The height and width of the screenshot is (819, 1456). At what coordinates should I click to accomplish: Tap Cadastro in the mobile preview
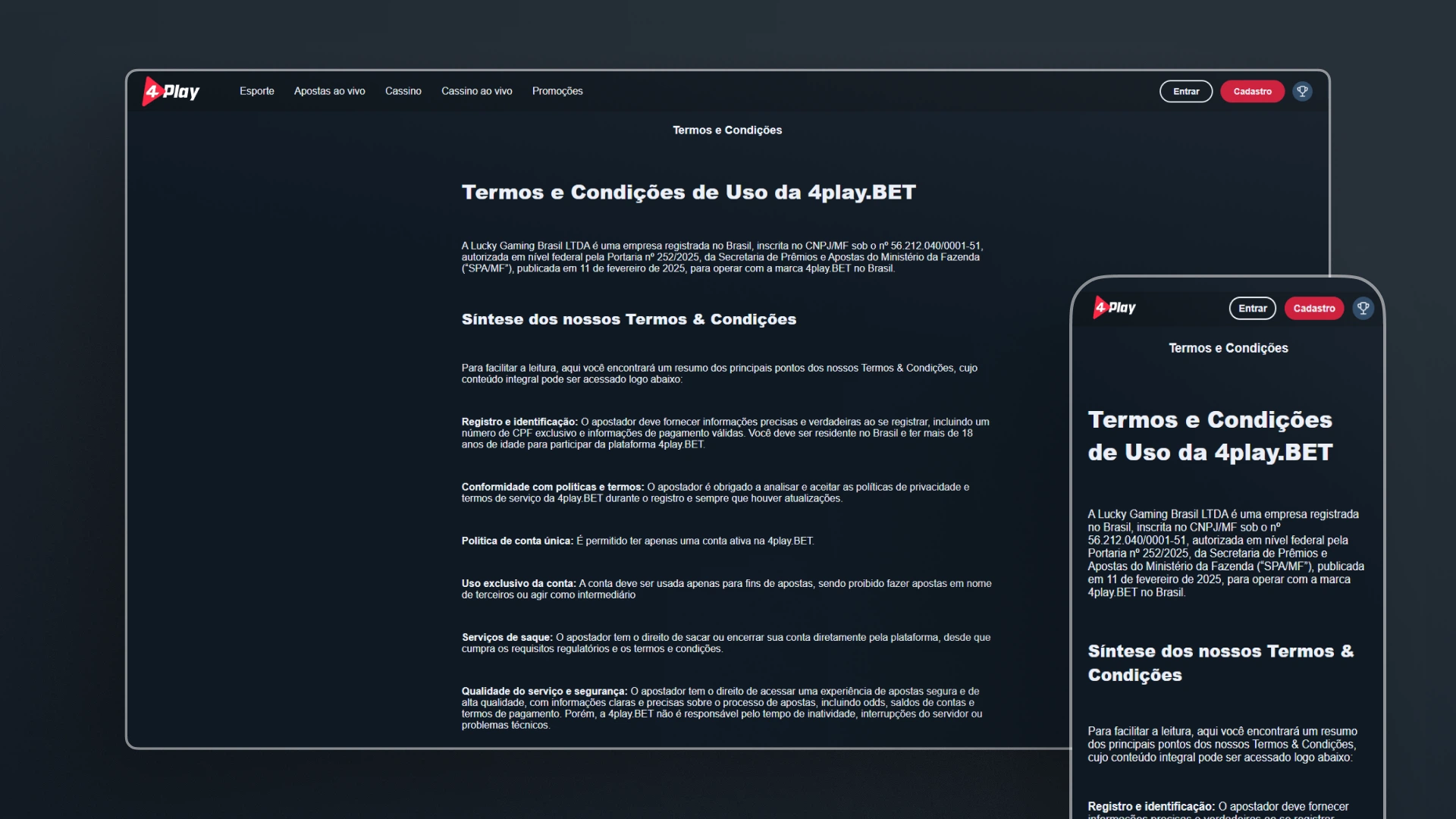(1313, 309)
